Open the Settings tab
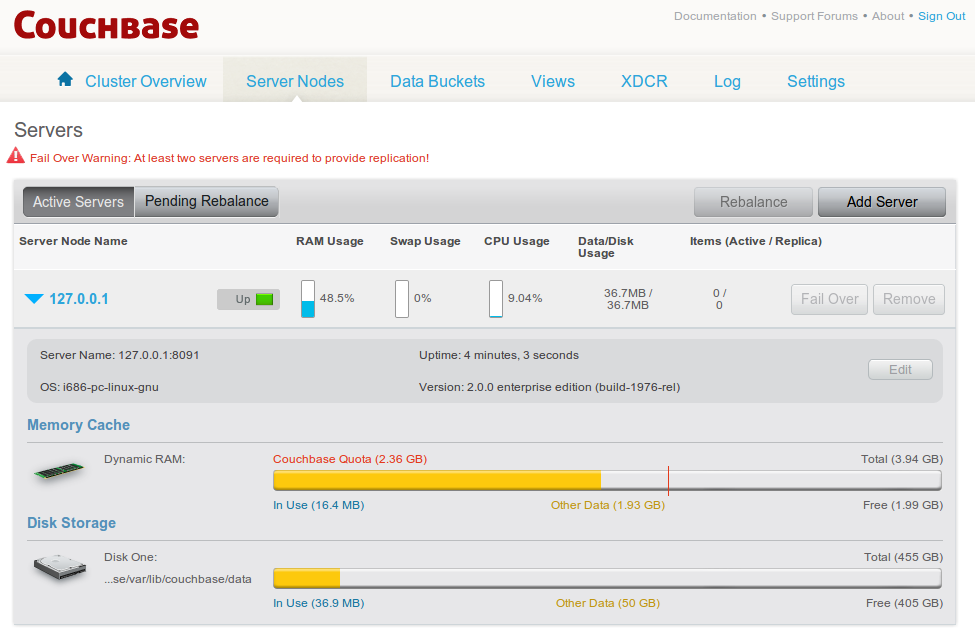The height and width of the screenshot is (637, 975). [x=815, y=81]
